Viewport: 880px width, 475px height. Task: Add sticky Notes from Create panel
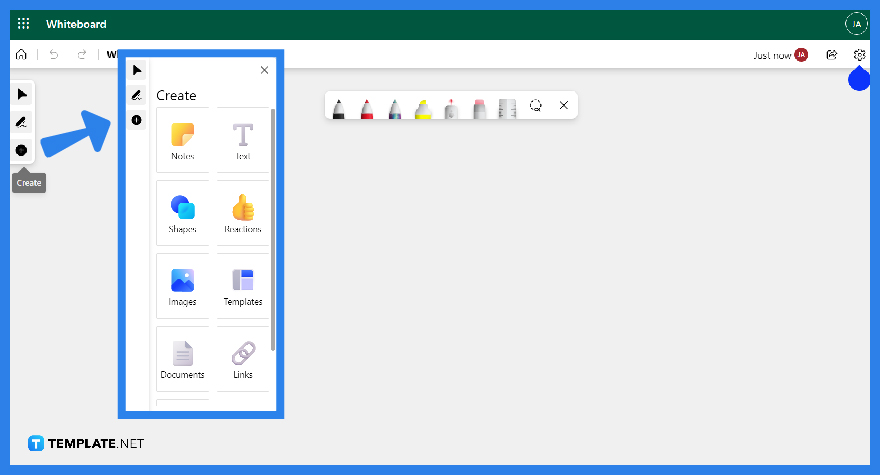[182, 140]
